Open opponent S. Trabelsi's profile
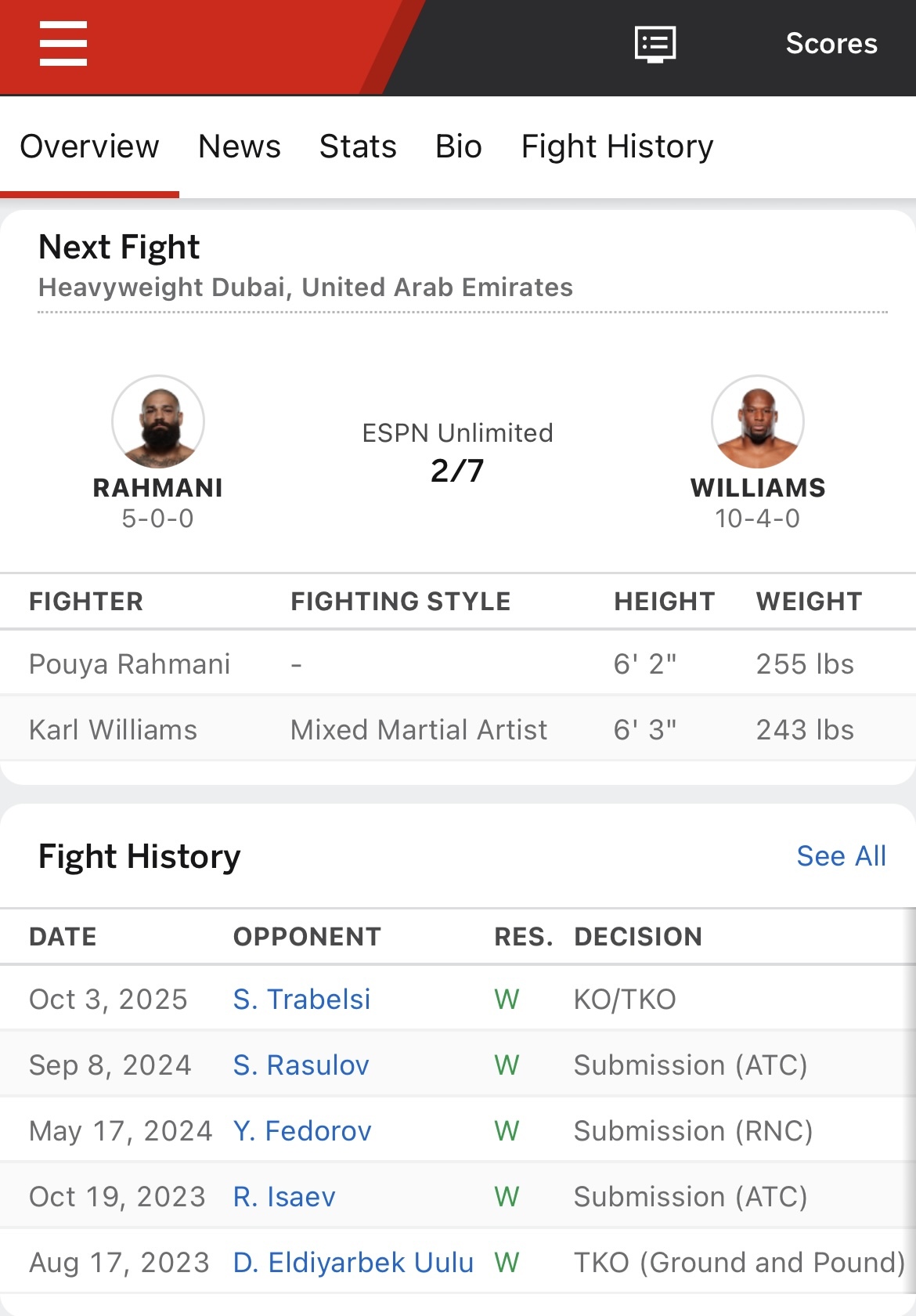Screen dimensions: 916x1316 point(301,1000)
